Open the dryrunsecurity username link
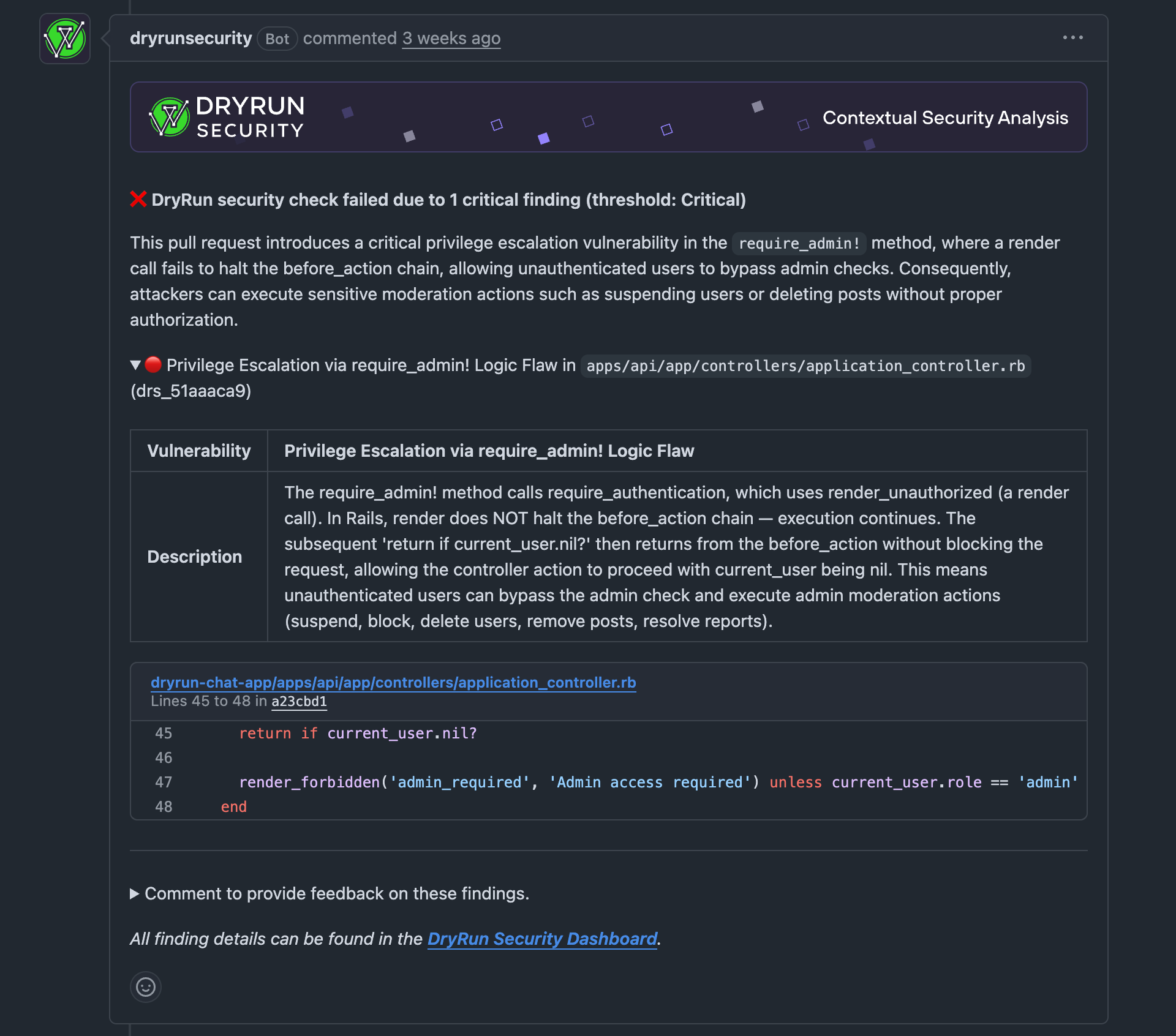Screen dimensions: 1176x1036 (x=190, y=38)
